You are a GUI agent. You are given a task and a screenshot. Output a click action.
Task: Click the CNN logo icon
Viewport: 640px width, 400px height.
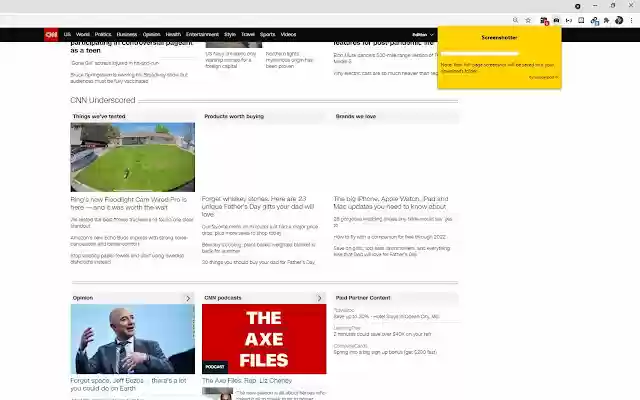[x=51, y=35]
